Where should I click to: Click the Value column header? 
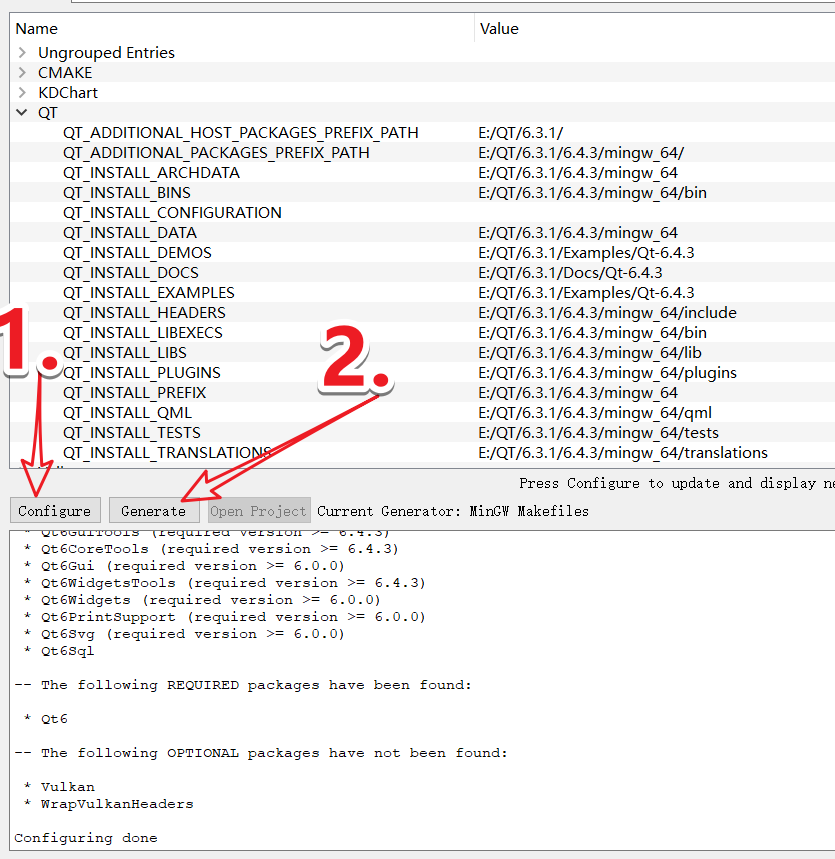(655, 28)
